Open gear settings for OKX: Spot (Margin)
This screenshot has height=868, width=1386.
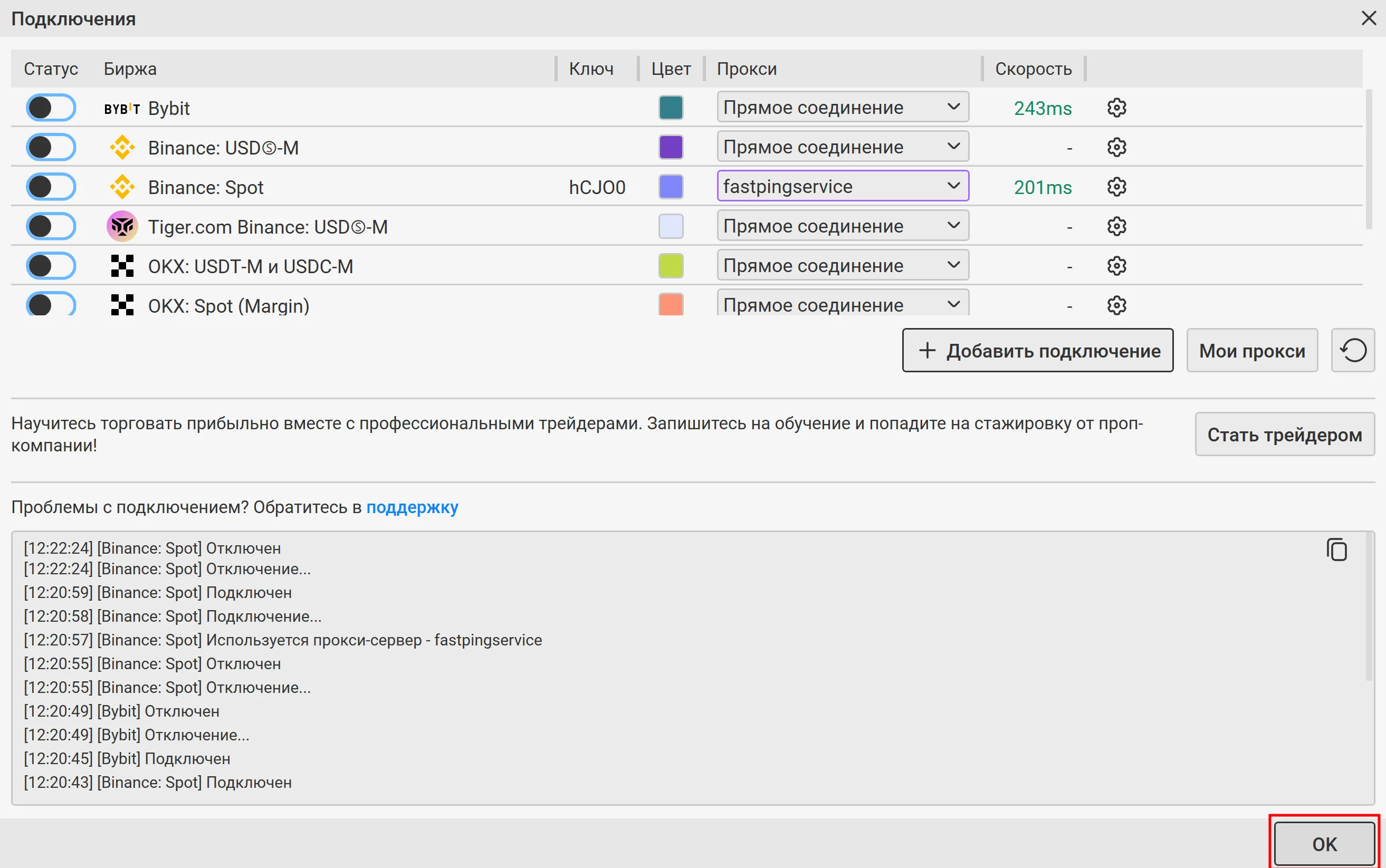tap(1116, 305)
